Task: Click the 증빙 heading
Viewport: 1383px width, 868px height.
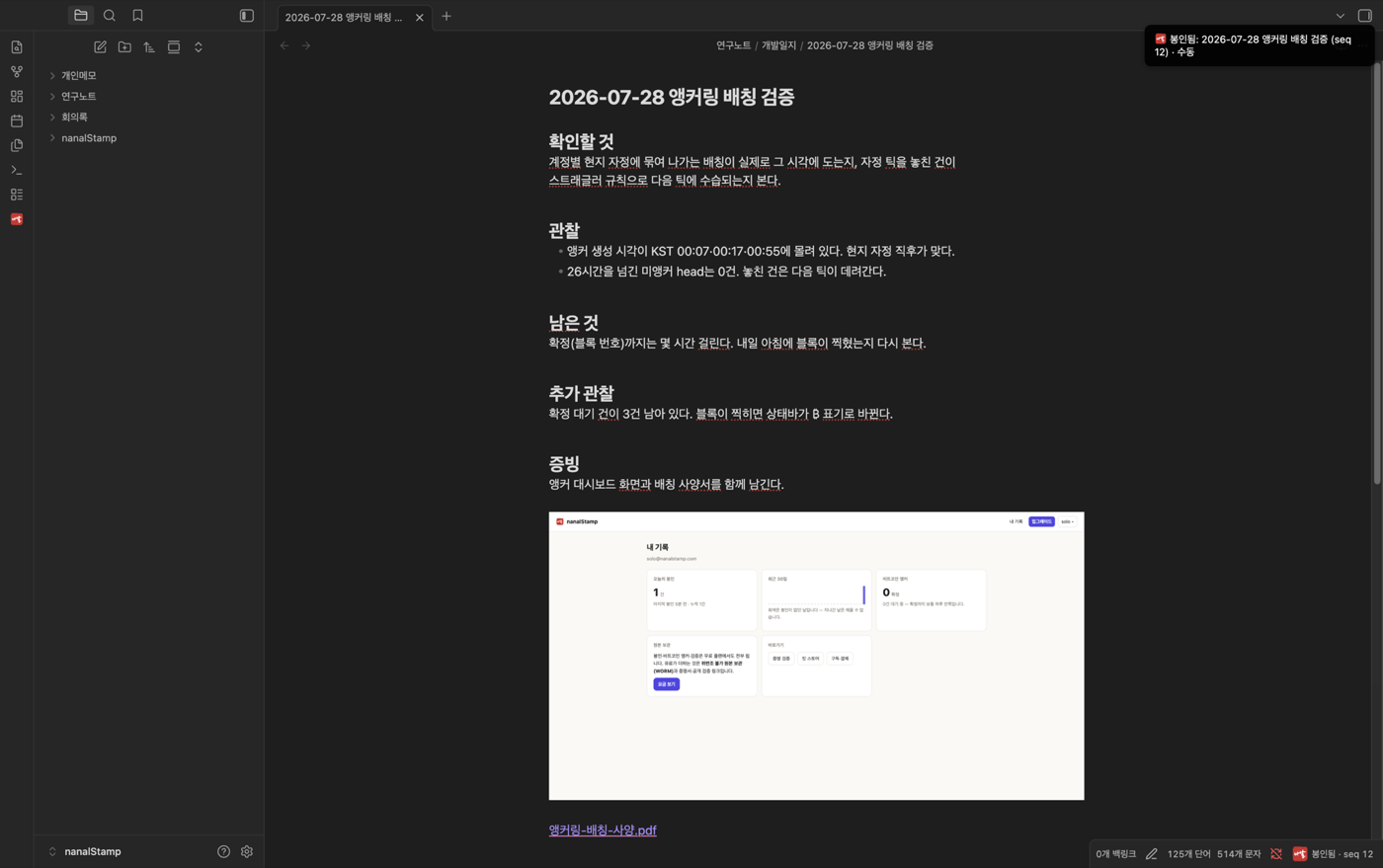Action: (x=564, y=463)
